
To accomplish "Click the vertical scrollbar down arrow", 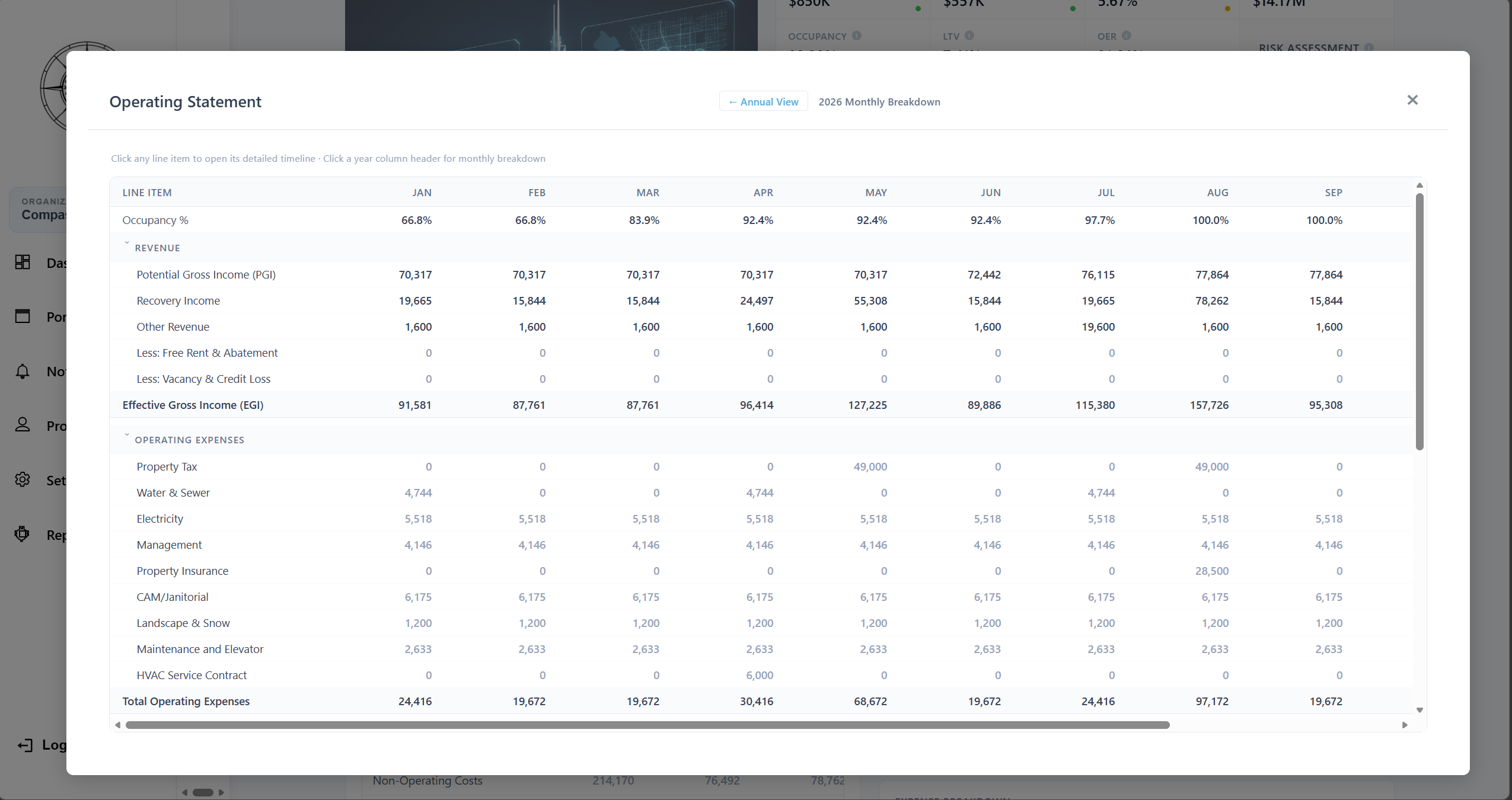I will tap(1420, 709).
